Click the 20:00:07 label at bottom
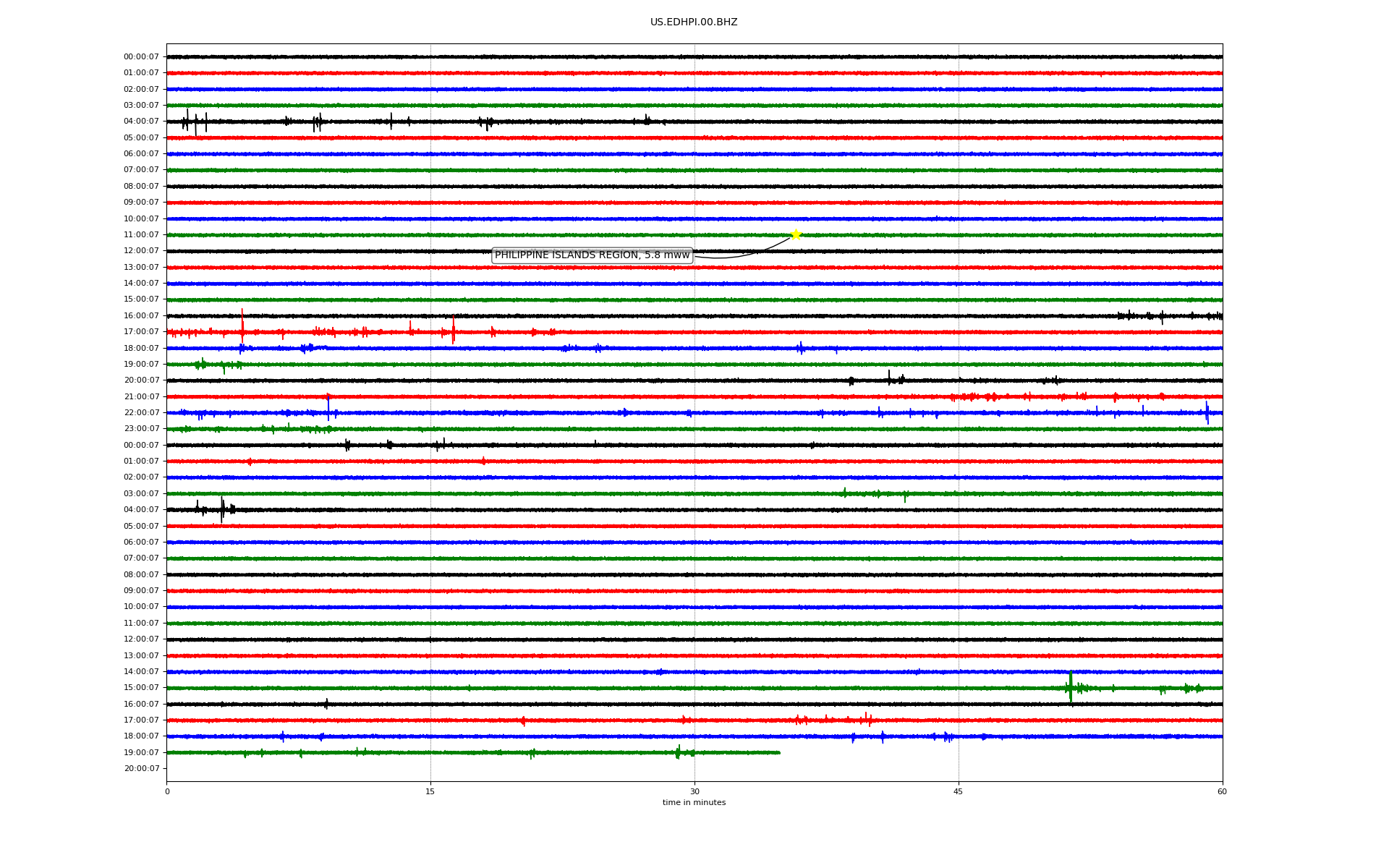The height and width of the screenshot is (868, 1389). tap(141, 769)
